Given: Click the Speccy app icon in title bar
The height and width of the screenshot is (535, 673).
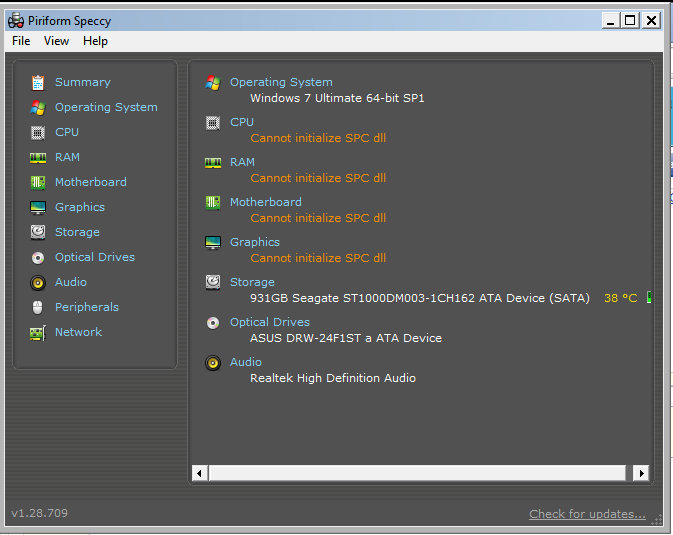Looking at the screenshot, I should tap(16, 21).
